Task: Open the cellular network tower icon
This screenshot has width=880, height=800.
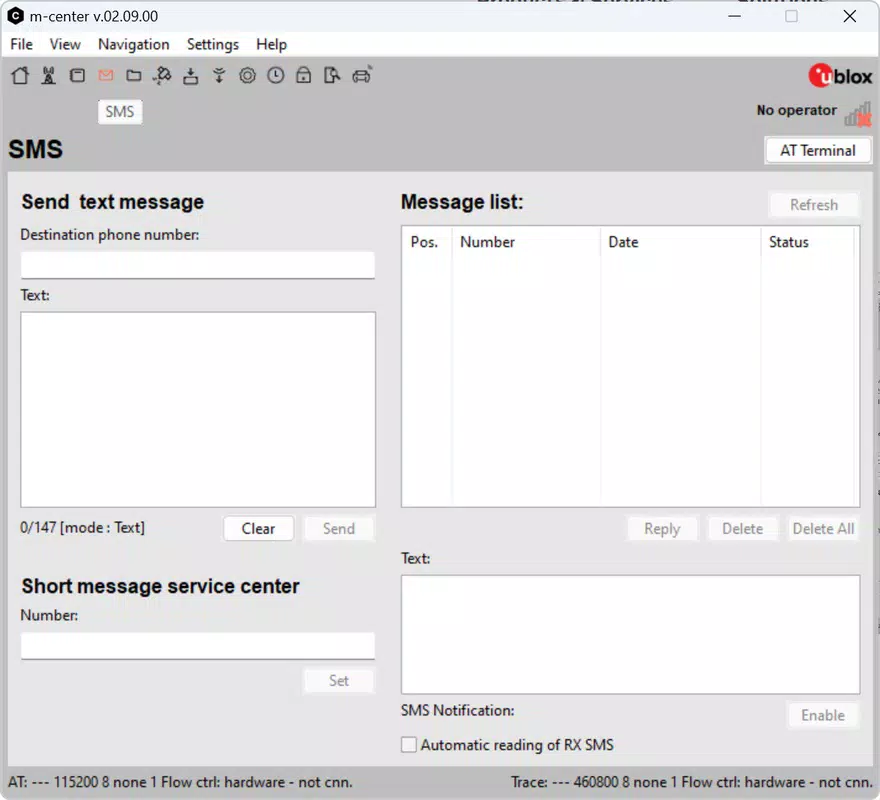Action: (x=49, y=75)
